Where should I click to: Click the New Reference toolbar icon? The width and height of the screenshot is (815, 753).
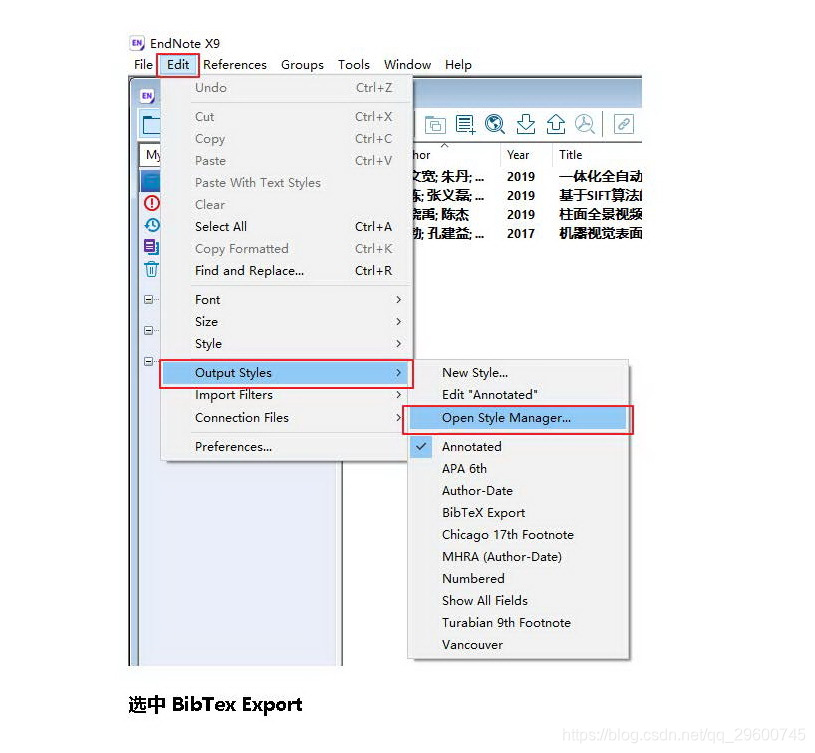tap(465, 125)
